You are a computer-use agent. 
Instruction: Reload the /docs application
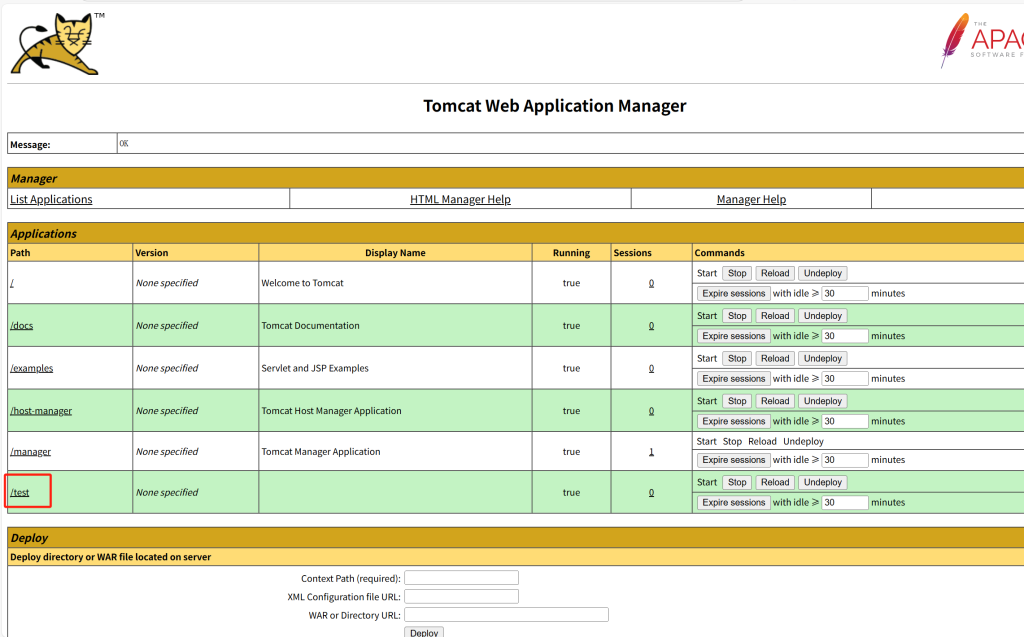(775, 316)
